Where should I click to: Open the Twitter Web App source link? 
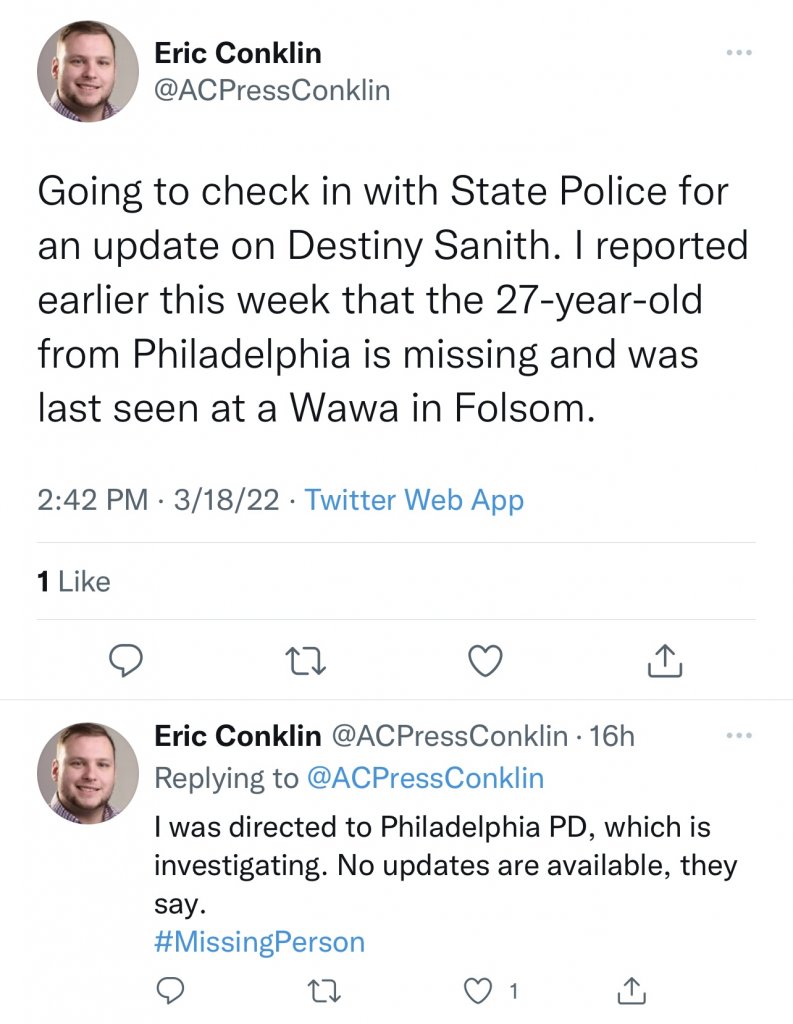414,499
